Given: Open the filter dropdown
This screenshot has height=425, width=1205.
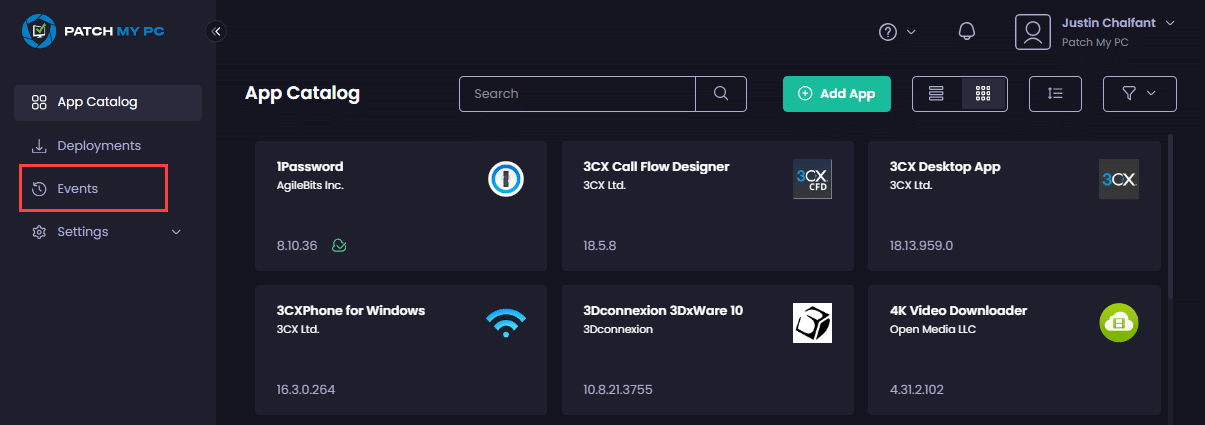Looking at the screenshot, I should pos(1139,93).
